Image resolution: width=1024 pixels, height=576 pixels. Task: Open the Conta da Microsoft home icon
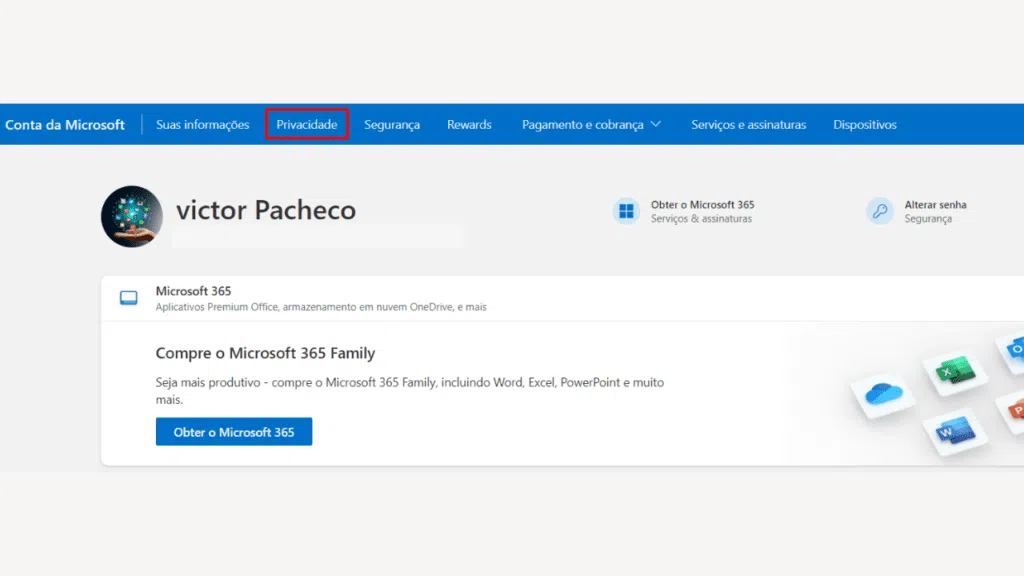(x=65, y=123)
